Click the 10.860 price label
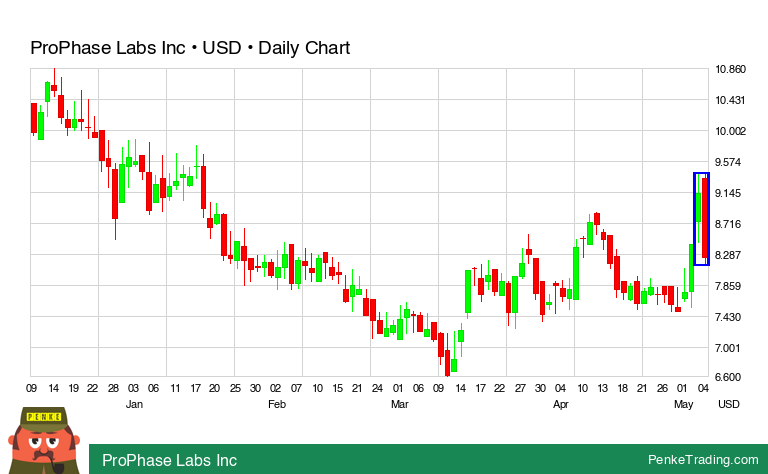This screenshot has width=768, height=474. pyautogui.click(x=730, y=69)
